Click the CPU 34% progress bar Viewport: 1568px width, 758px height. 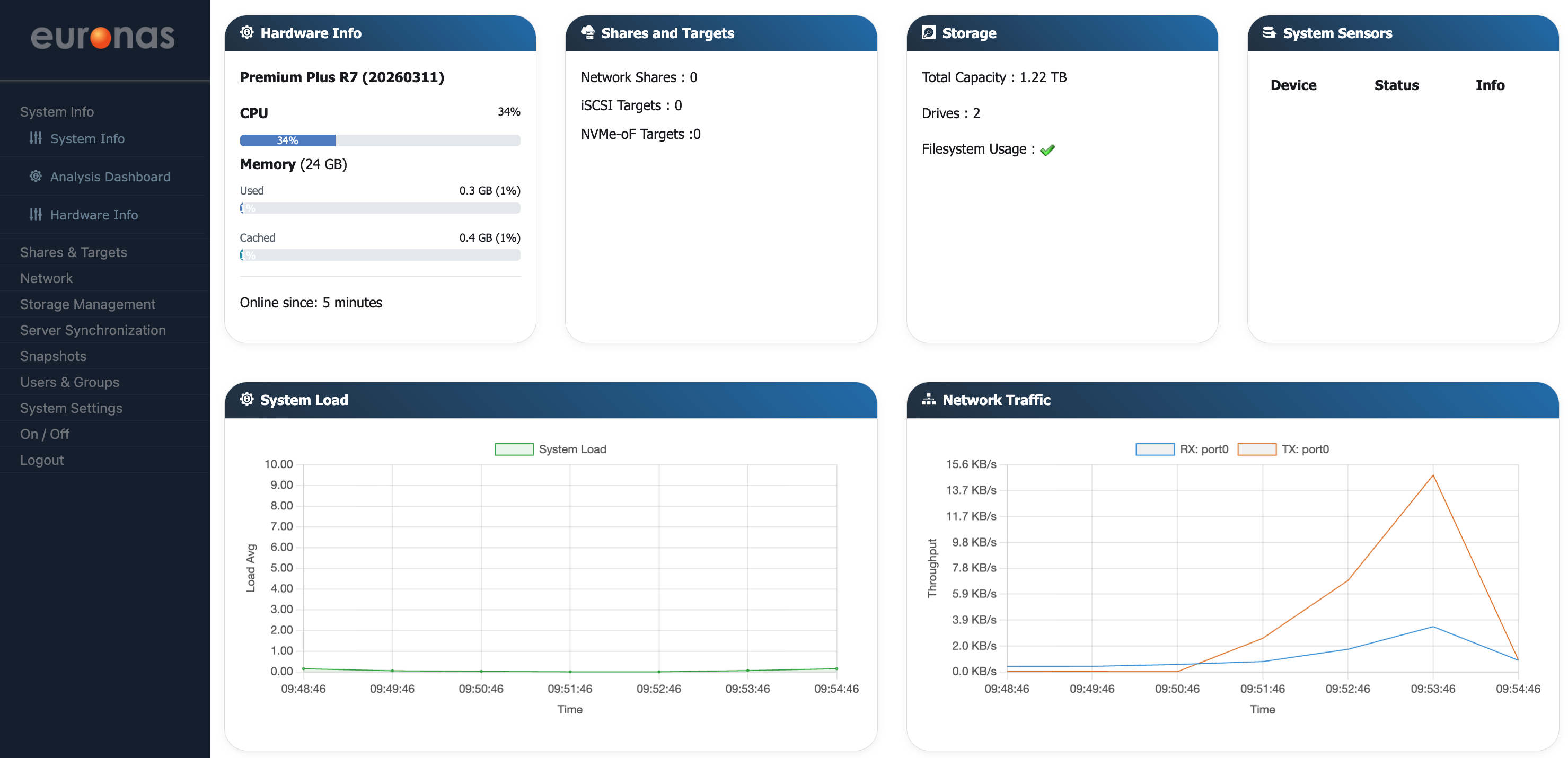click(x=379, y=140)
